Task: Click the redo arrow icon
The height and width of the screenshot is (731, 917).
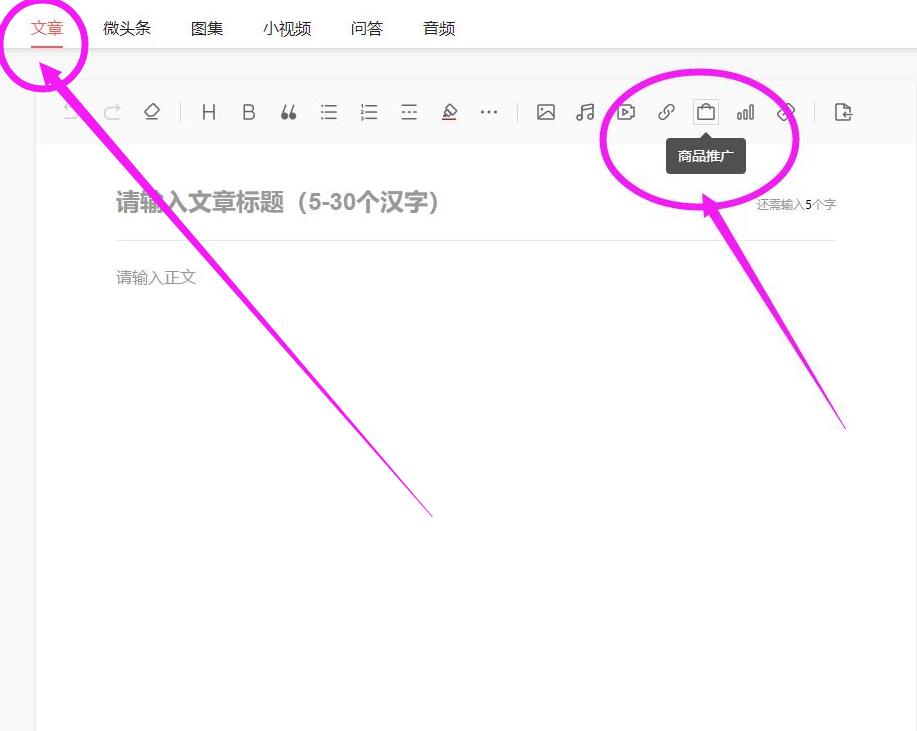Action: (112, 112)
